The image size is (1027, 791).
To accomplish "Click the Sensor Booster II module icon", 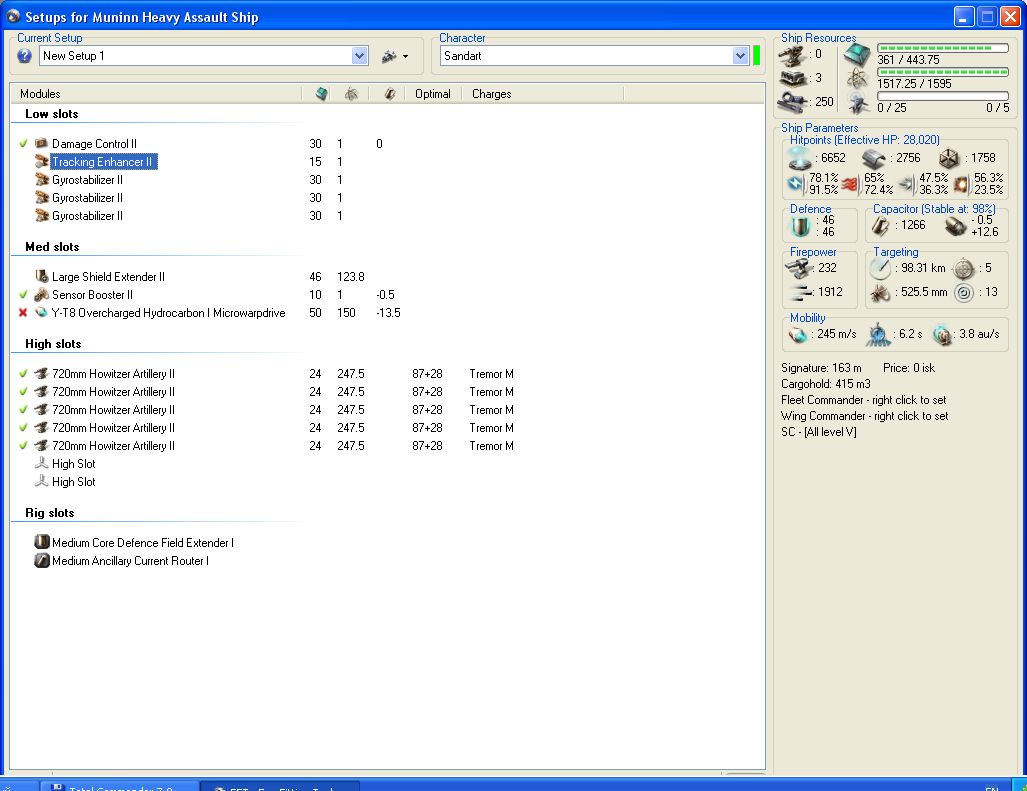I will 41,295.
